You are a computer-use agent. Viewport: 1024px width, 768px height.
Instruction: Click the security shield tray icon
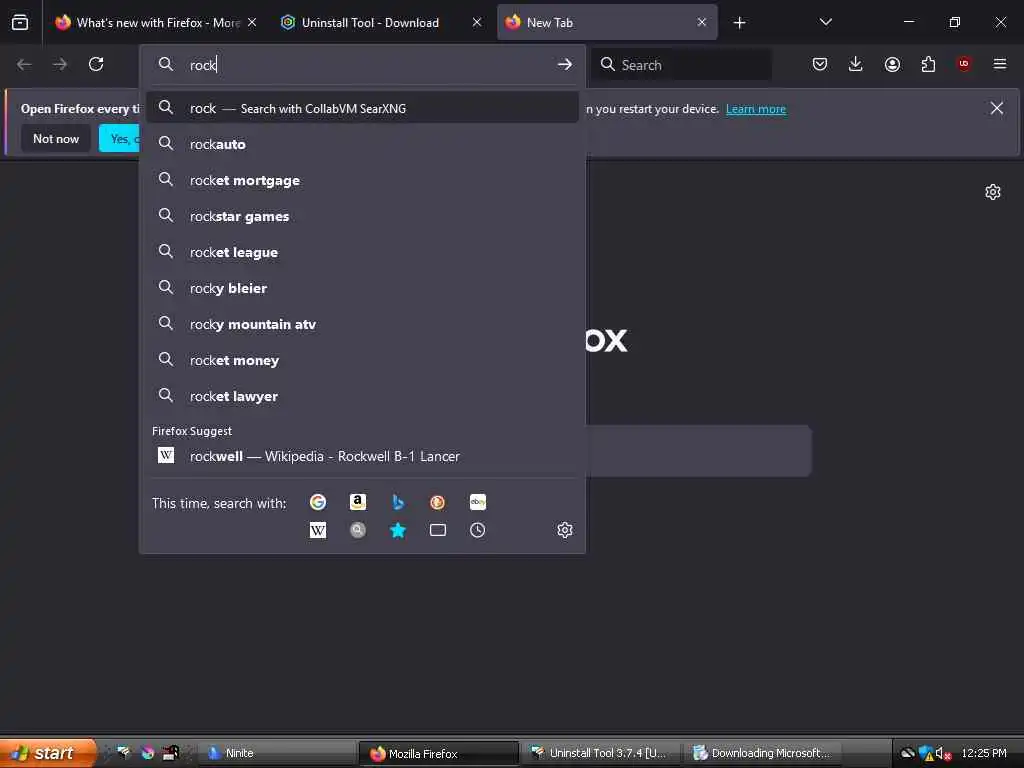click(x=925, y=753)
